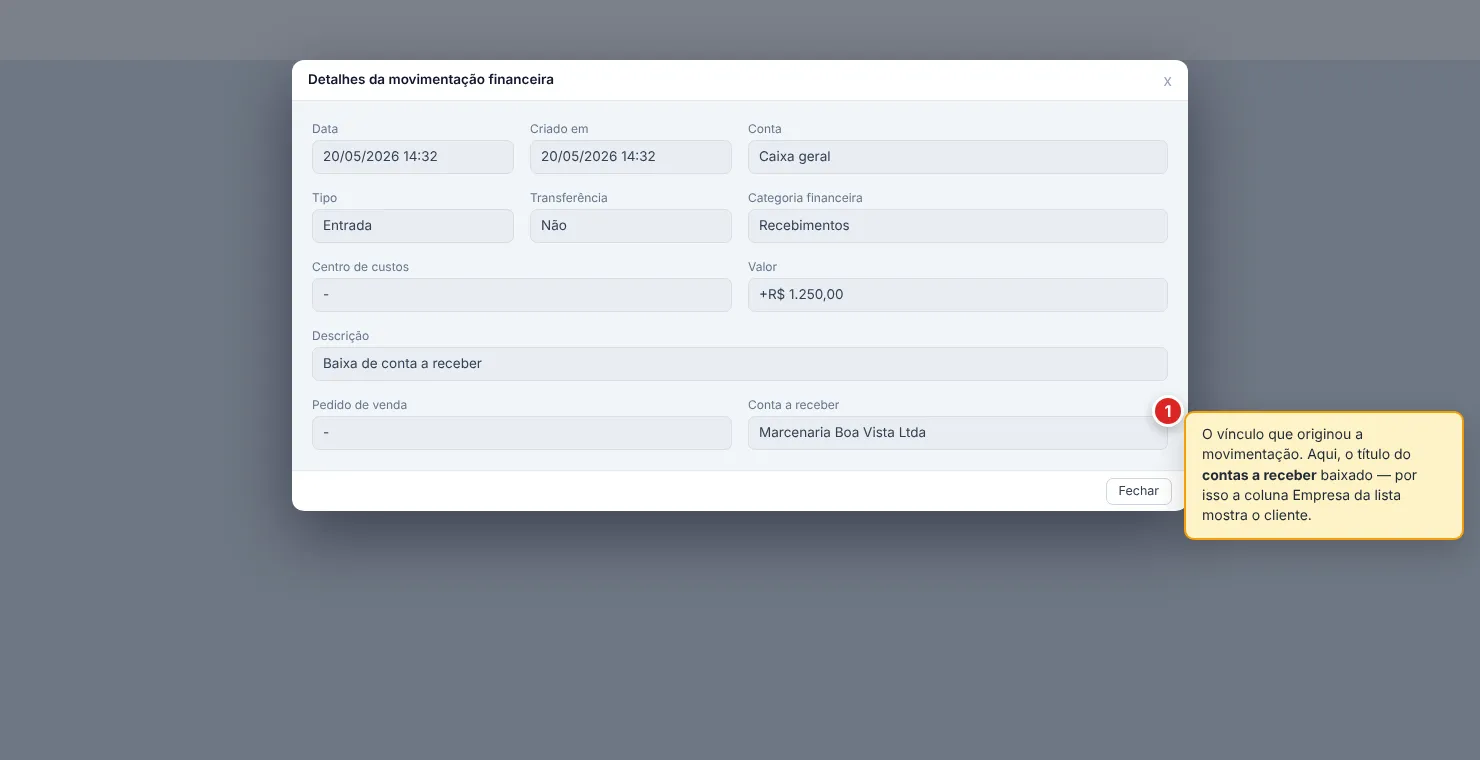Click the Categoria financeira field Recebimentos
The width and height of the screenshot is (1480, 760).
958,226
